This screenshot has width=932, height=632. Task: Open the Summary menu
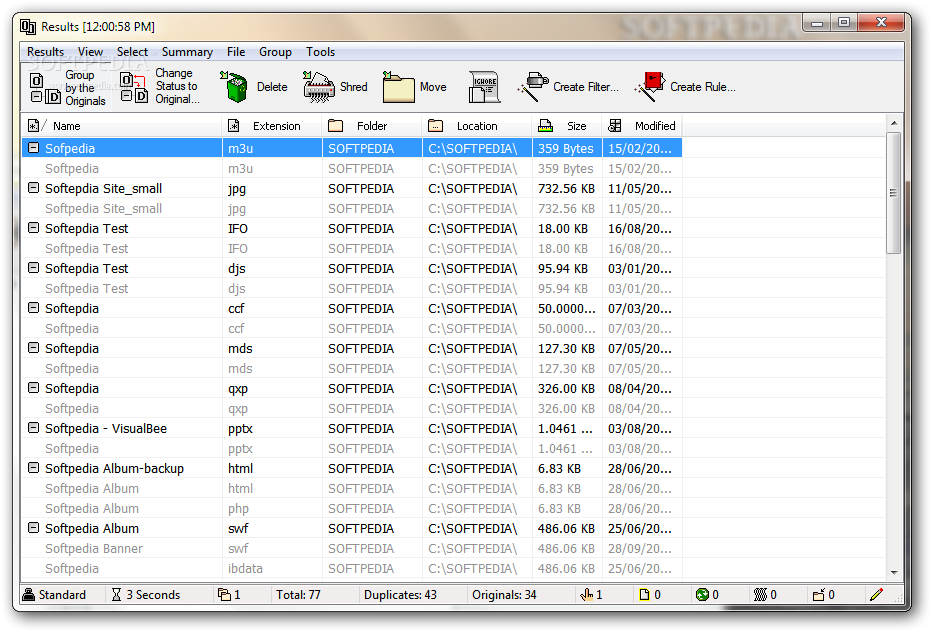(187, 52)
